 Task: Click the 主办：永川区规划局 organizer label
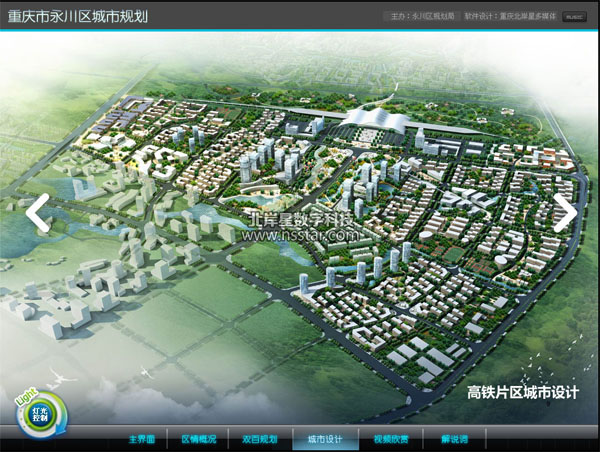pyautogui.click(x=420, y=16)
